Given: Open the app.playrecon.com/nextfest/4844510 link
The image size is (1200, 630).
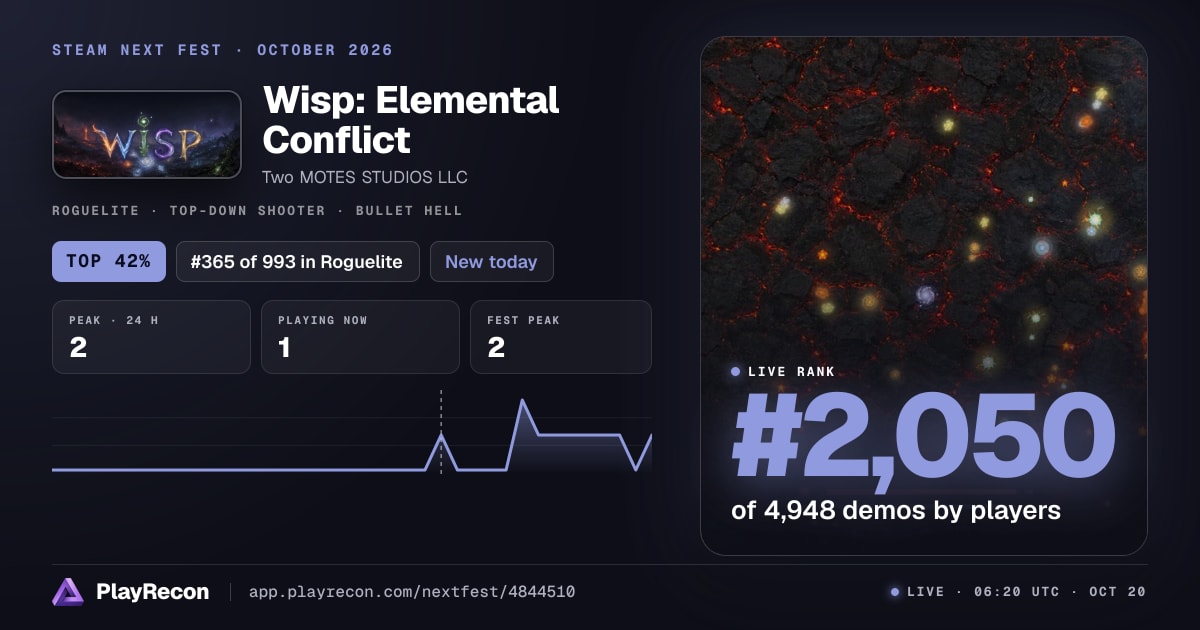Looking at the screenshot, I should [411, 592].
